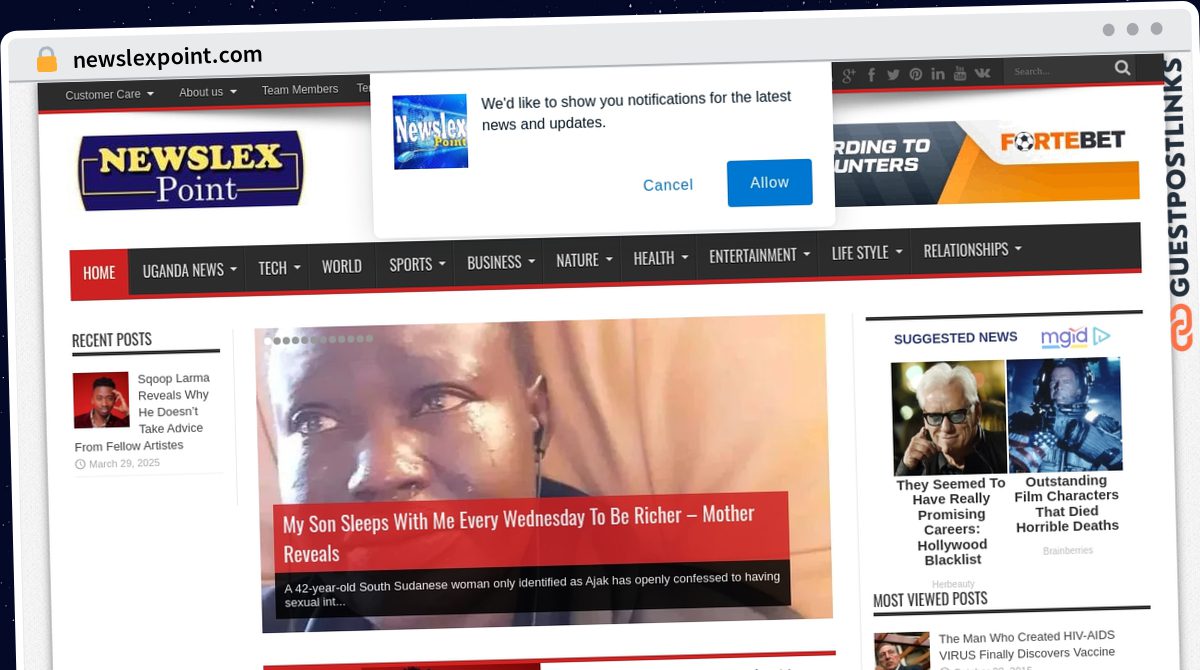Open the Pinterest social icon

(x=916, y=75)
